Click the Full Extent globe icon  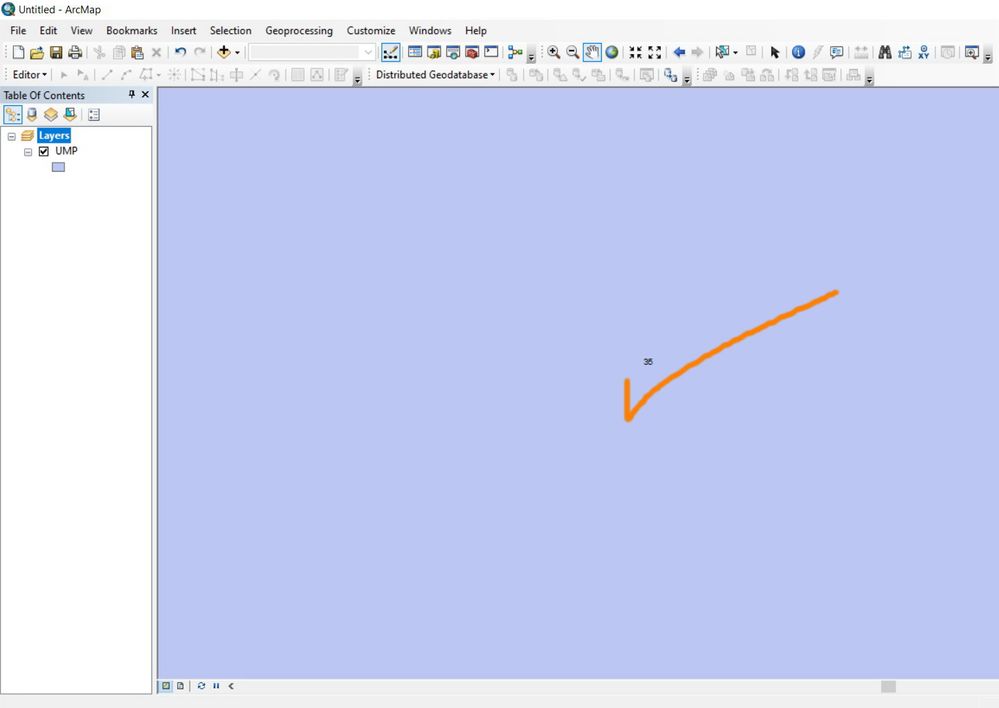[612, 52]
